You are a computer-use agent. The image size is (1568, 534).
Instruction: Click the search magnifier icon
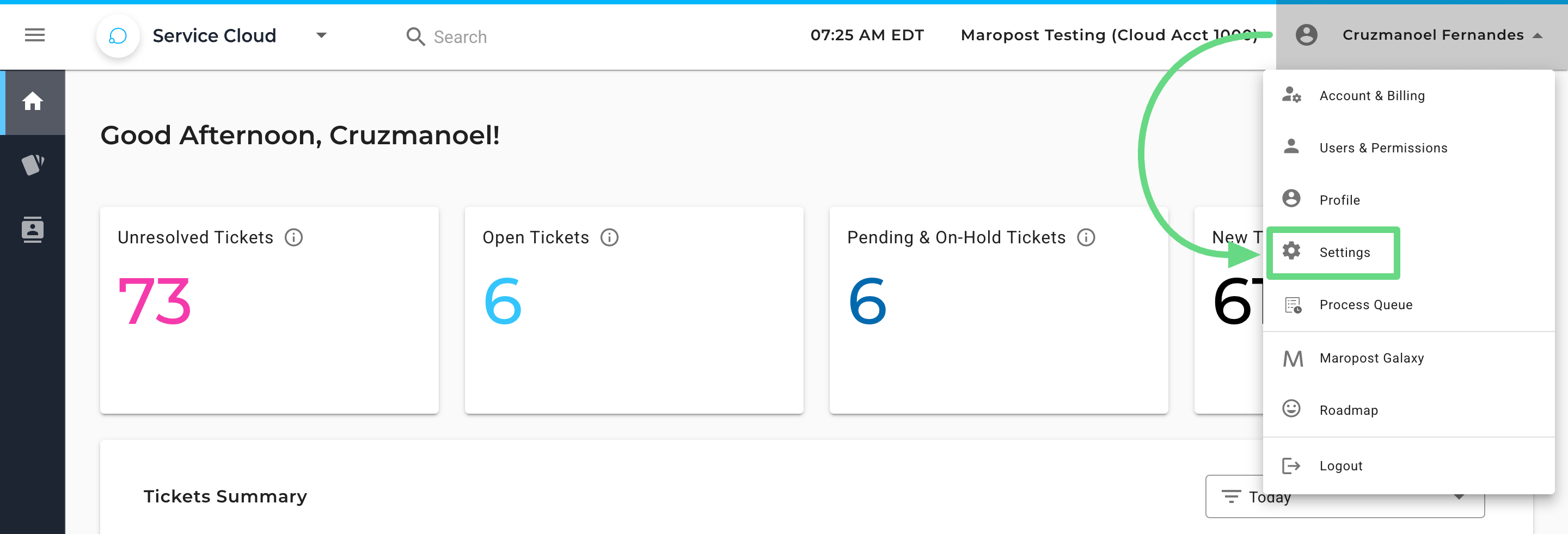(x=415, y=36)
